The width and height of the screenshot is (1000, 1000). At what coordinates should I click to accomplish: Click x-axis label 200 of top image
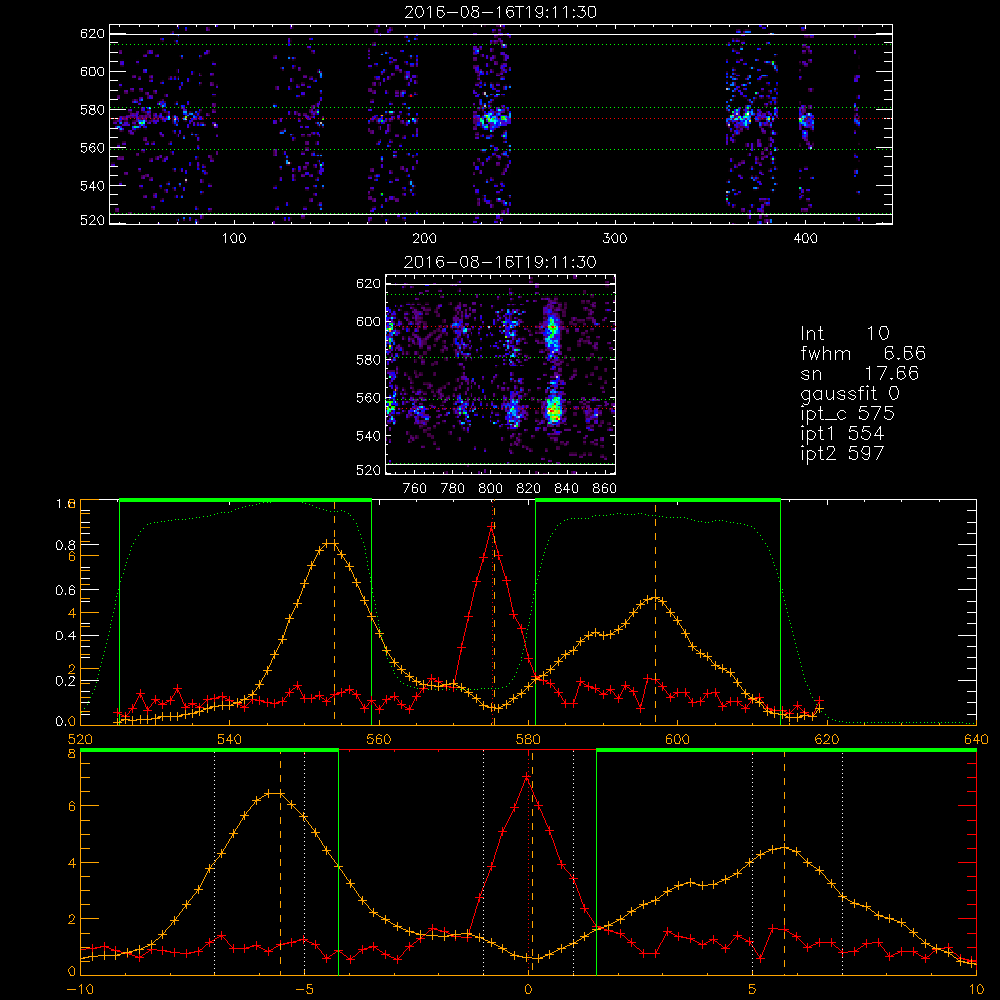[x=425, y=239]
